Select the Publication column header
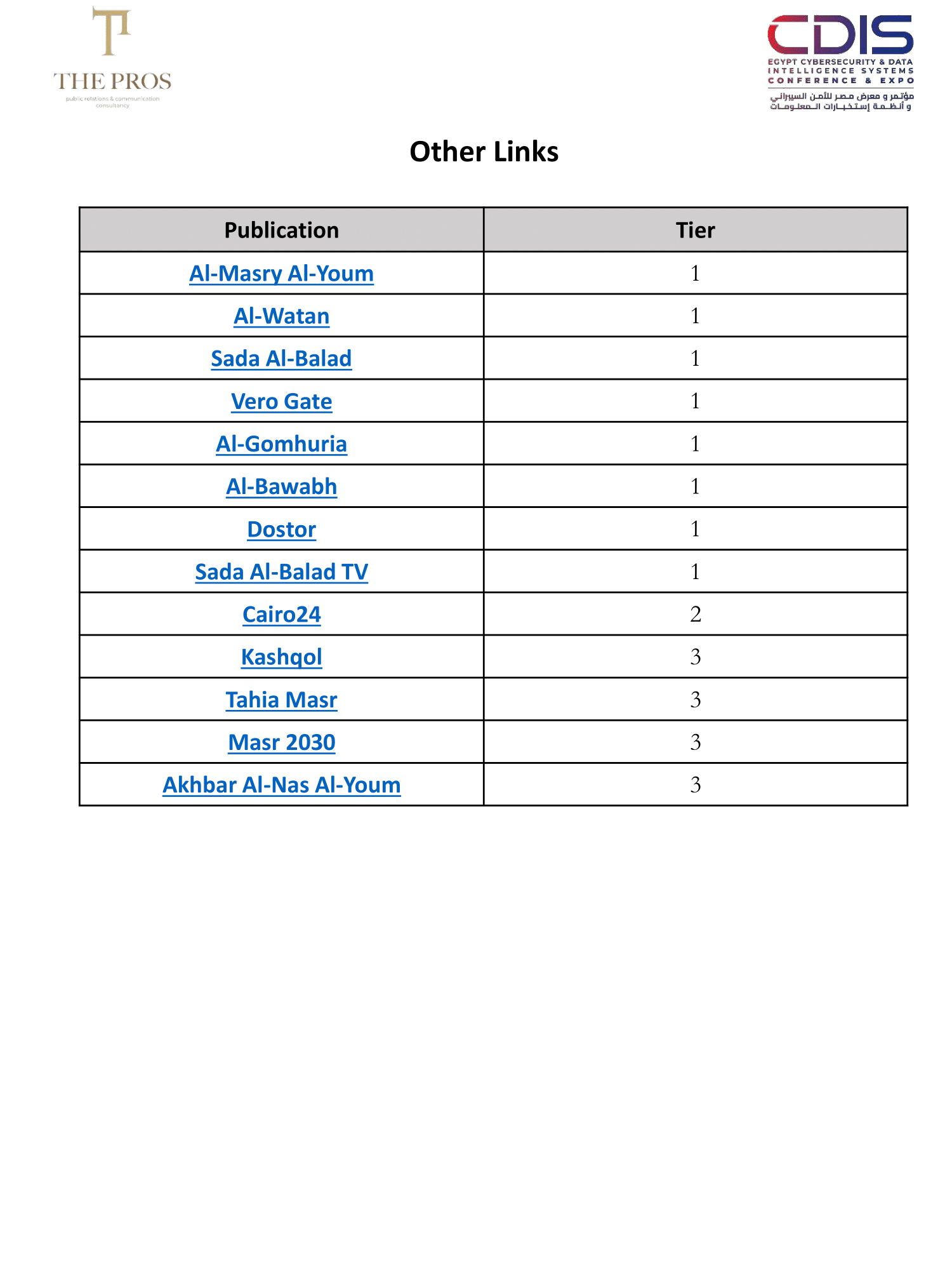The width and height of the screenshot is (952, 1270). click(281, 230)
